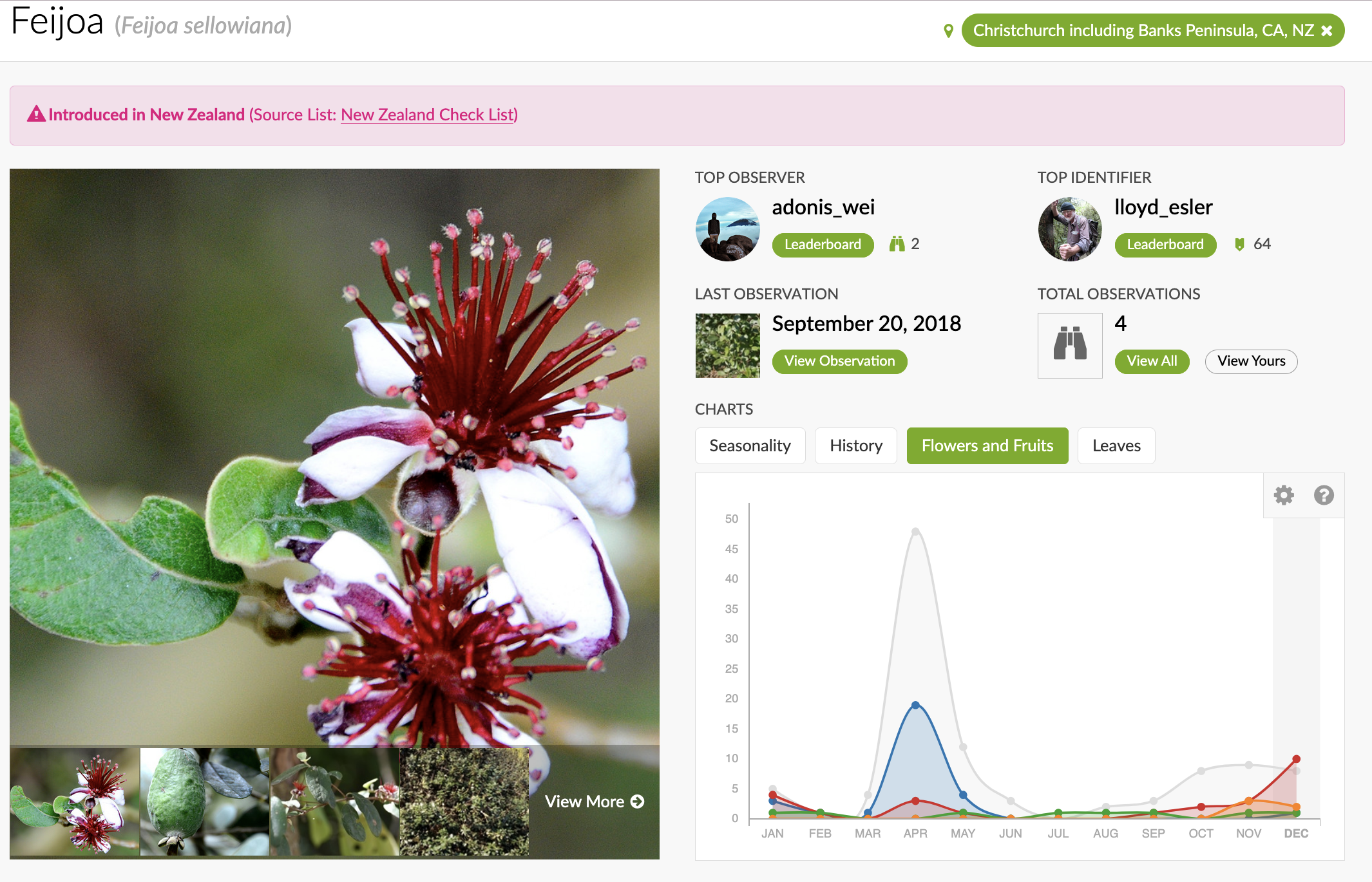Open lloyd_esler's profile avatar
The image size is (1372, 882).
(1070, 229)
